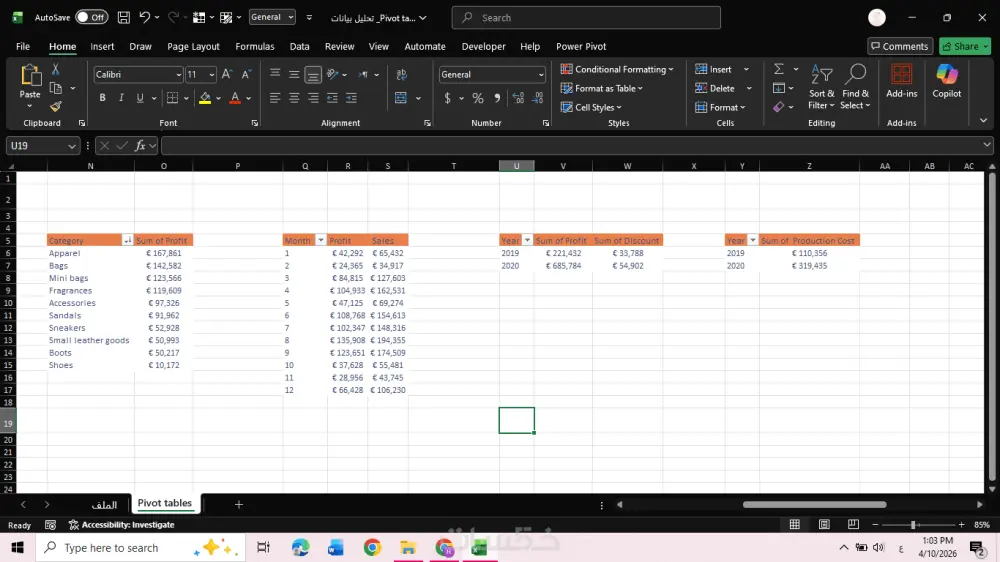The height and width of the screenshot is (562, 1000).
Task: Open Category pivot filter dropdown
Action: (x=128, y=240)
